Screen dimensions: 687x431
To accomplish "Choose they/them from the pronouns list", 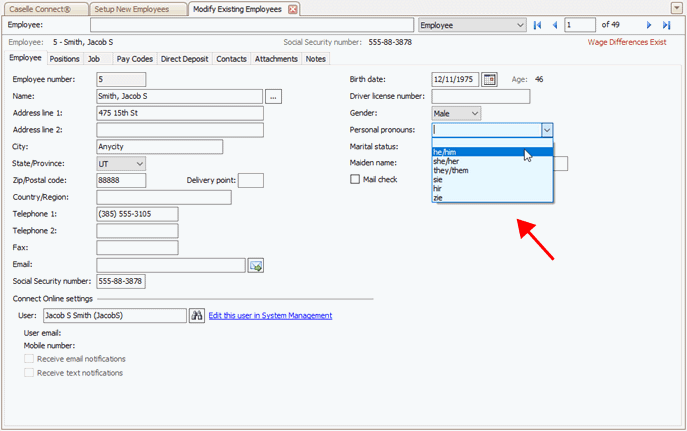I will tap(451, 171).
